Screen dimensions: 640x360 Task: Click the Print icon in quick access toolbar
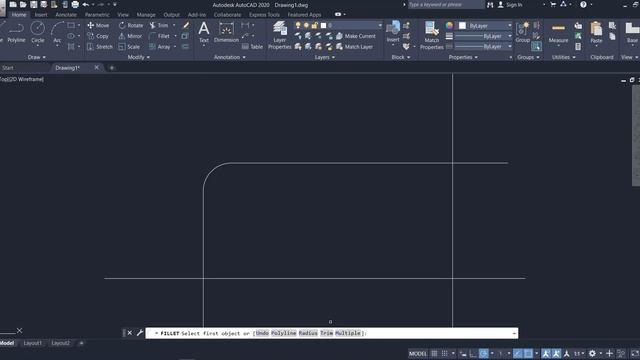(75, 4)
